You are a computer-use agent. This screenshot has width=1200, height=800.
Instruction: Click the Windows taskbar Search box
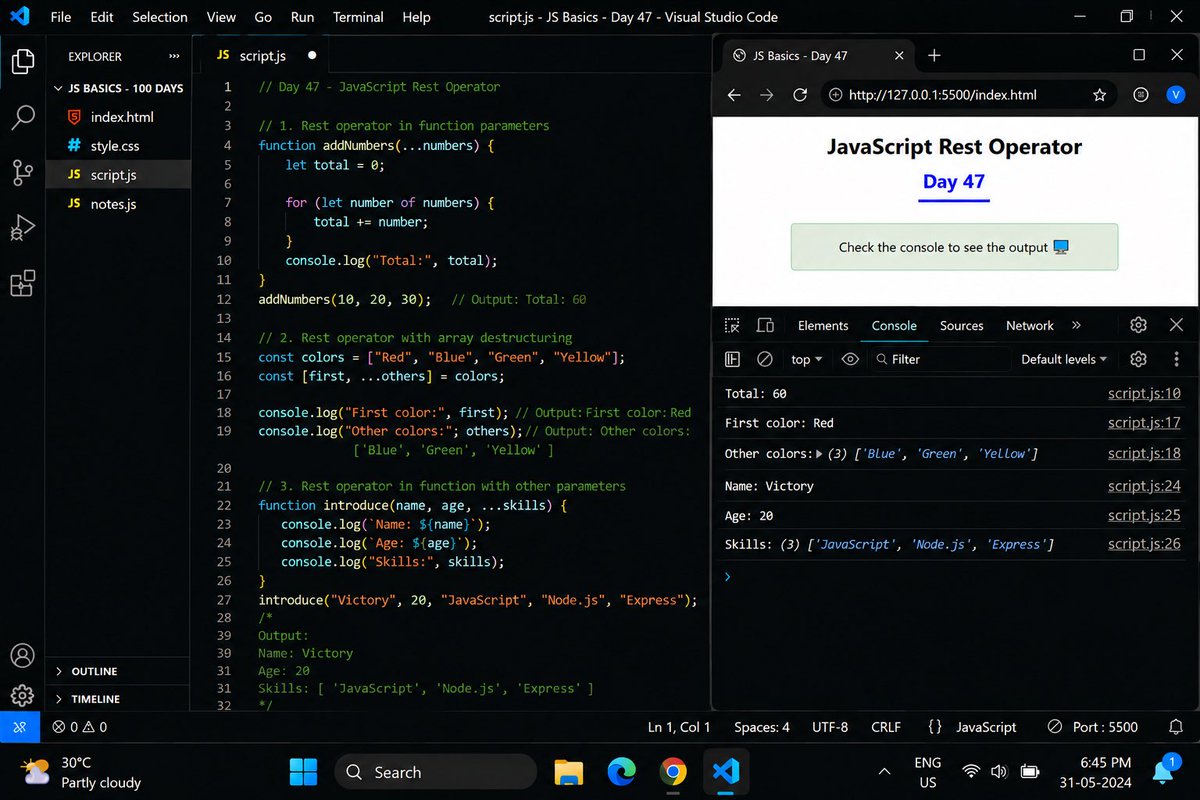pos(434,772)
